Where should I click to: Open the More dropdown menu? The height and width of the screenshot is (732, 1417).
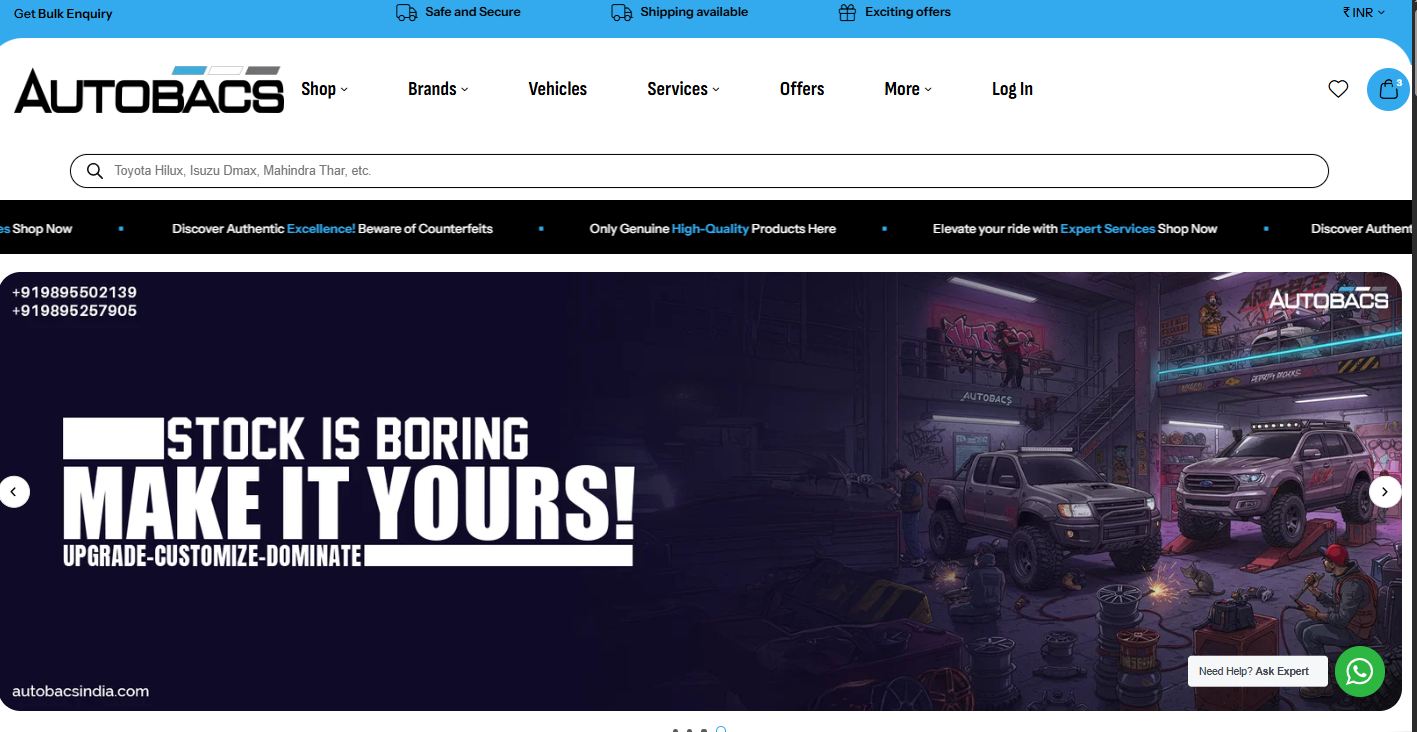(907, 89)
